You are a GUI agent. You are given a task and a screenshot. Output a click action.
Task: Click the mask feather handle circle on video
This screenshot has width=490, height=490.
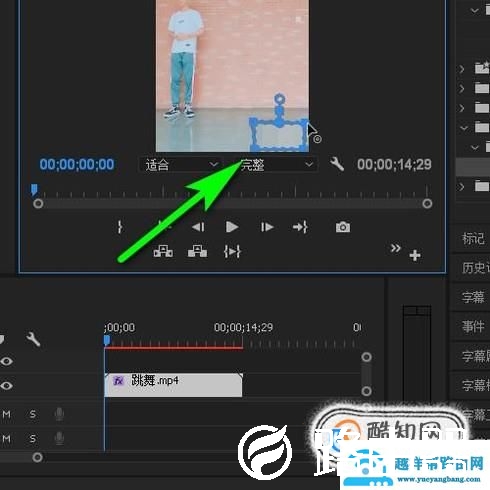click(279, 99)
